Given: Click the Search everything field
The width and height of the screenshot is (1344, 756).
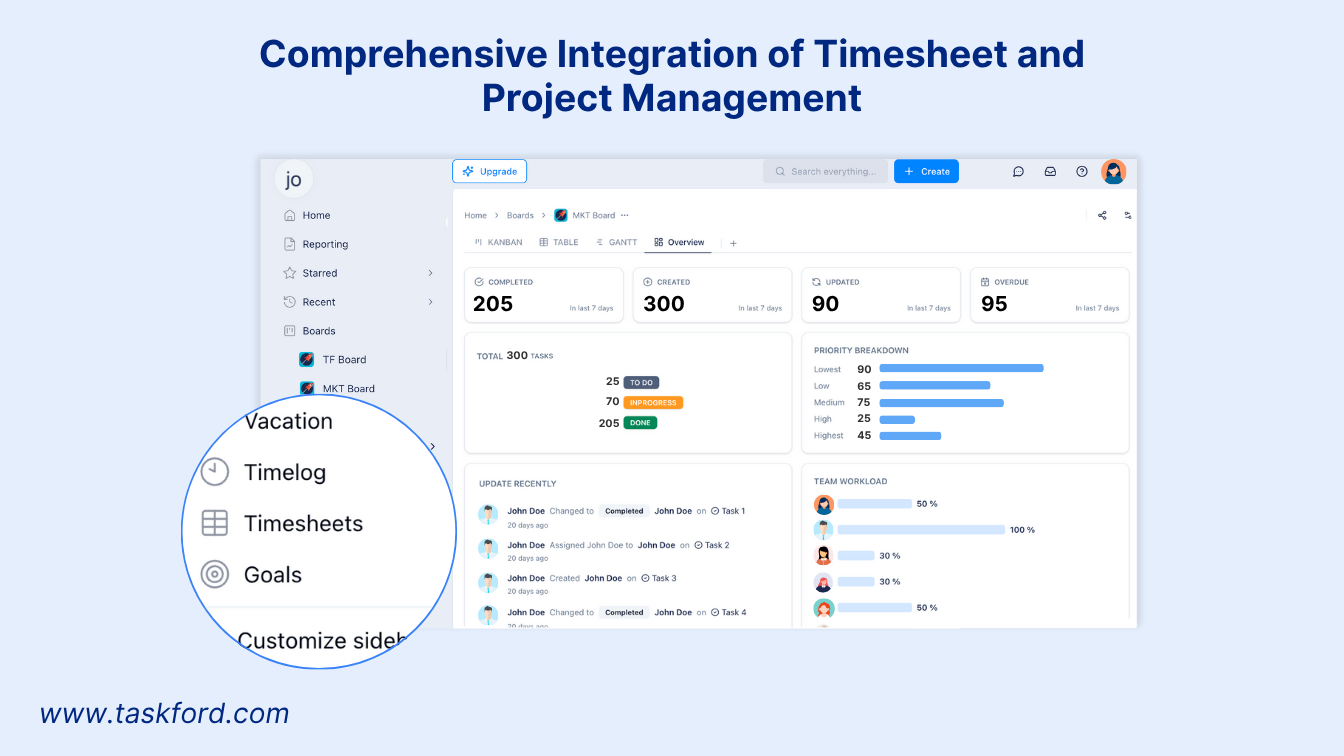Looking at the screenshot, I should pos(825,172).
